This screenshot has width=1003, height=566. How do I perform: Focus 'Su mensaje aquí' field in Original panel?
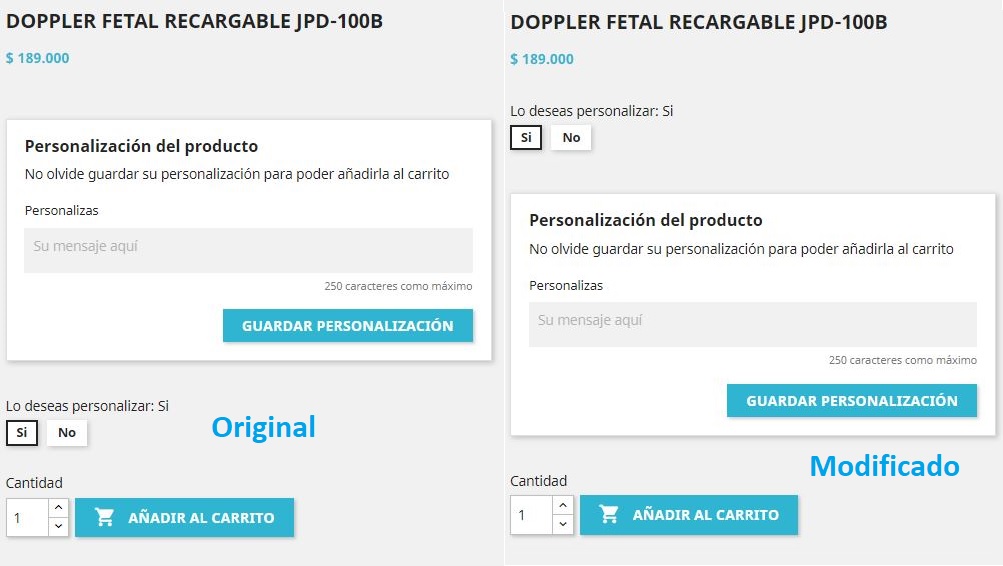(249, 251)
